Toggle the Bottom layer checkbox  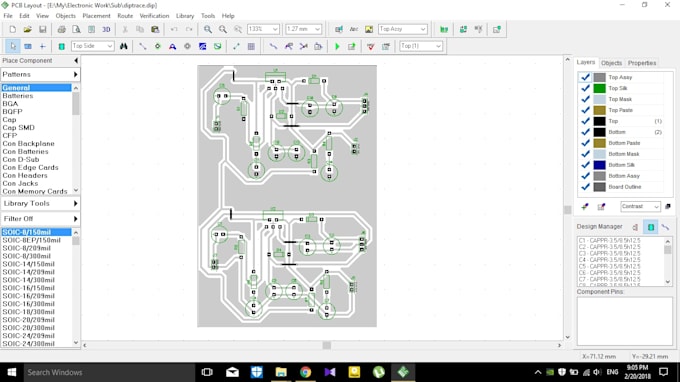585,132
